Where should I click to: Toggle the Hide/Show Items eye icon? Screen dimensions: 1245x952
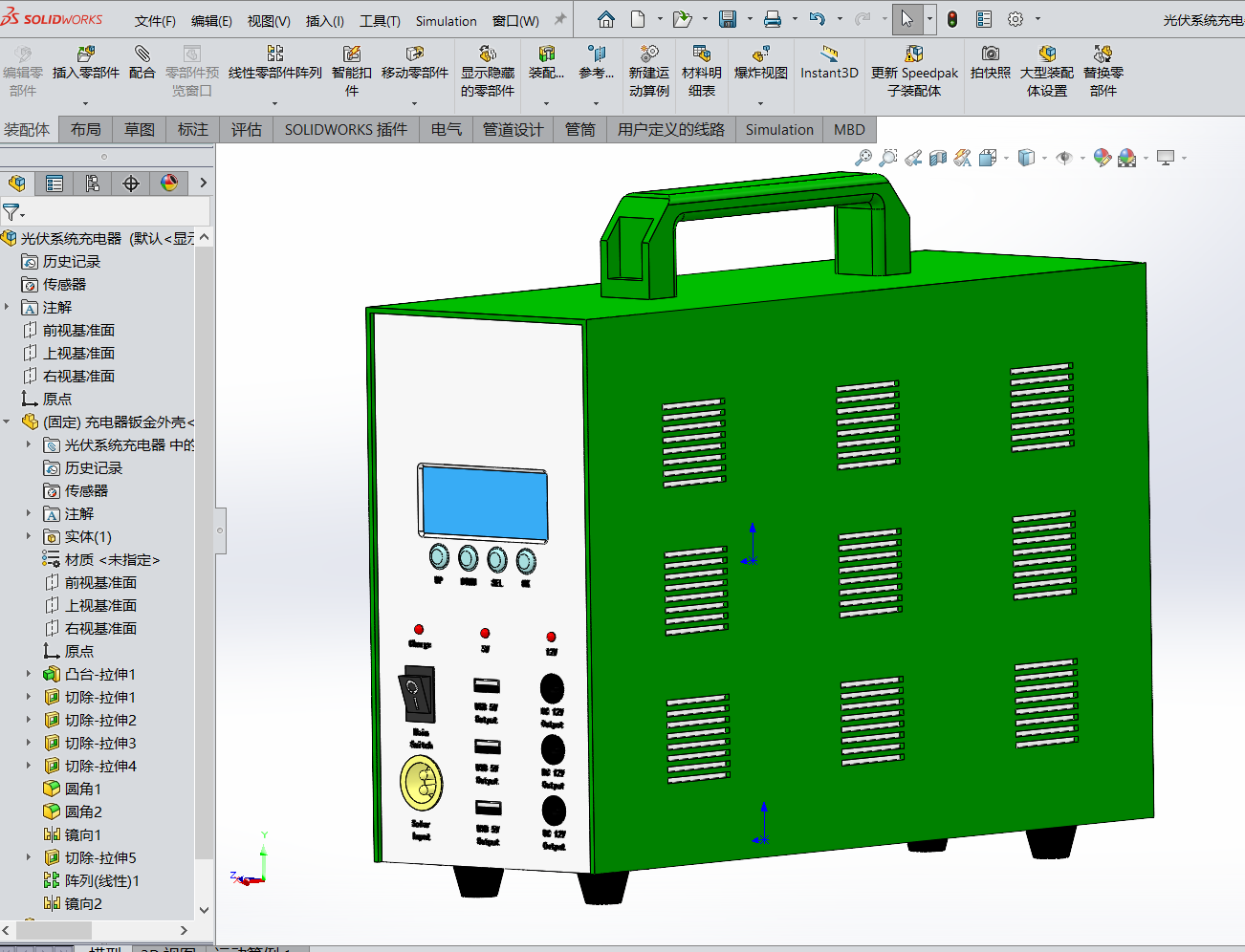1064,158
